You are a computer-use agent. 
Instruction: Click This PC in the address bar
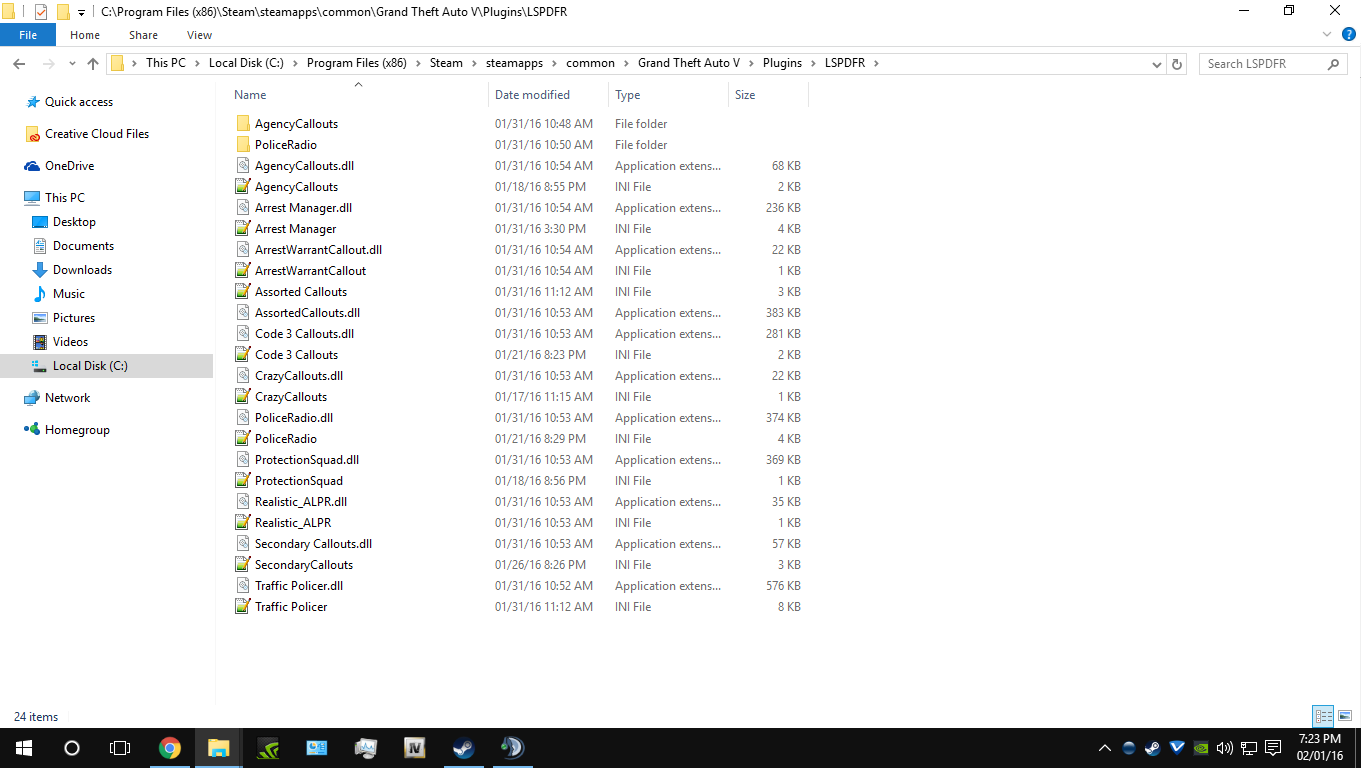(x=165, y=63)
